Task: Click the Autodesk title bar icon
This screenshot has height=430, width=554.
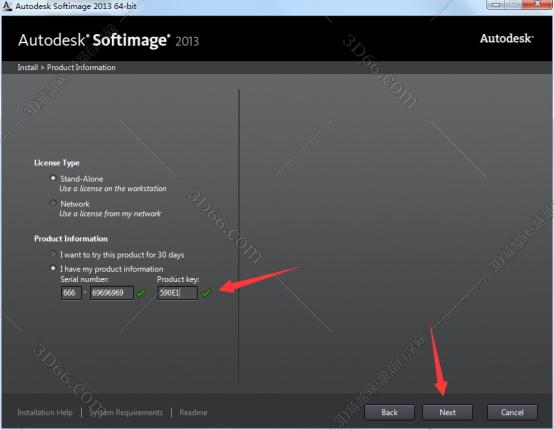Action: click(7, 6)
